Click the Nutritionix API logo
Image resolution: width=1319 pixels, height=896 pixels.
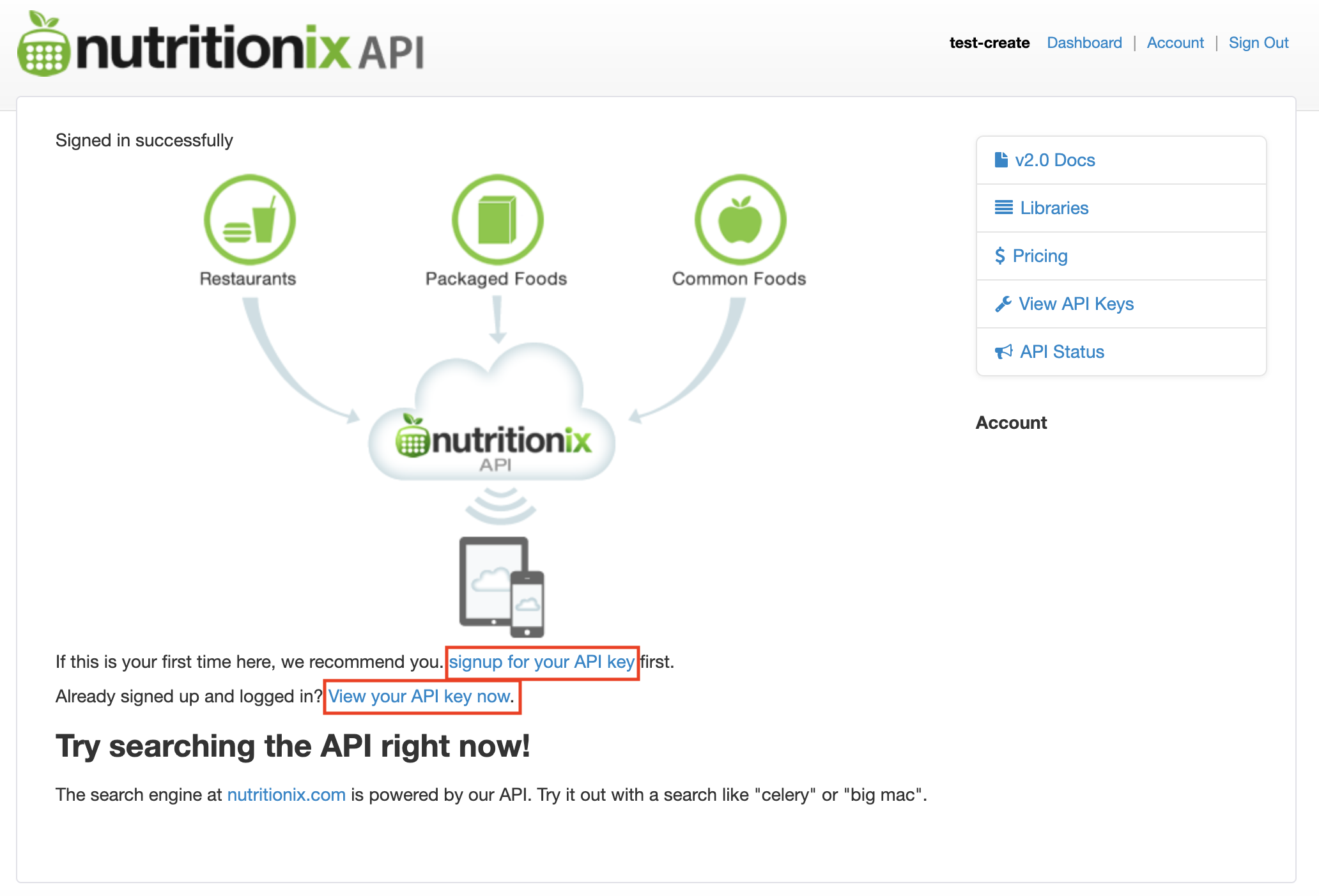(x=220, y=44)
